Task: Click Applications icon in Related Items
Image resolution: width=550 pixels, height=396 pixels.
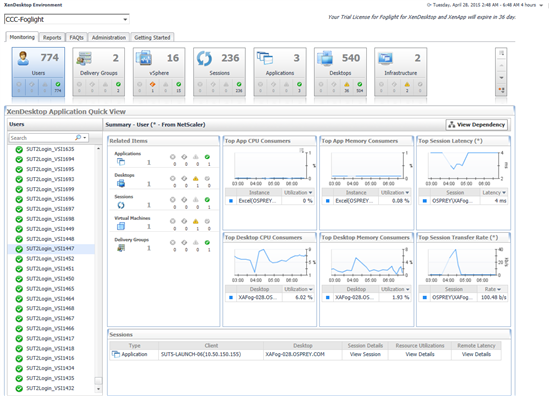Action: pyautogui.click(x=121, y=162)
